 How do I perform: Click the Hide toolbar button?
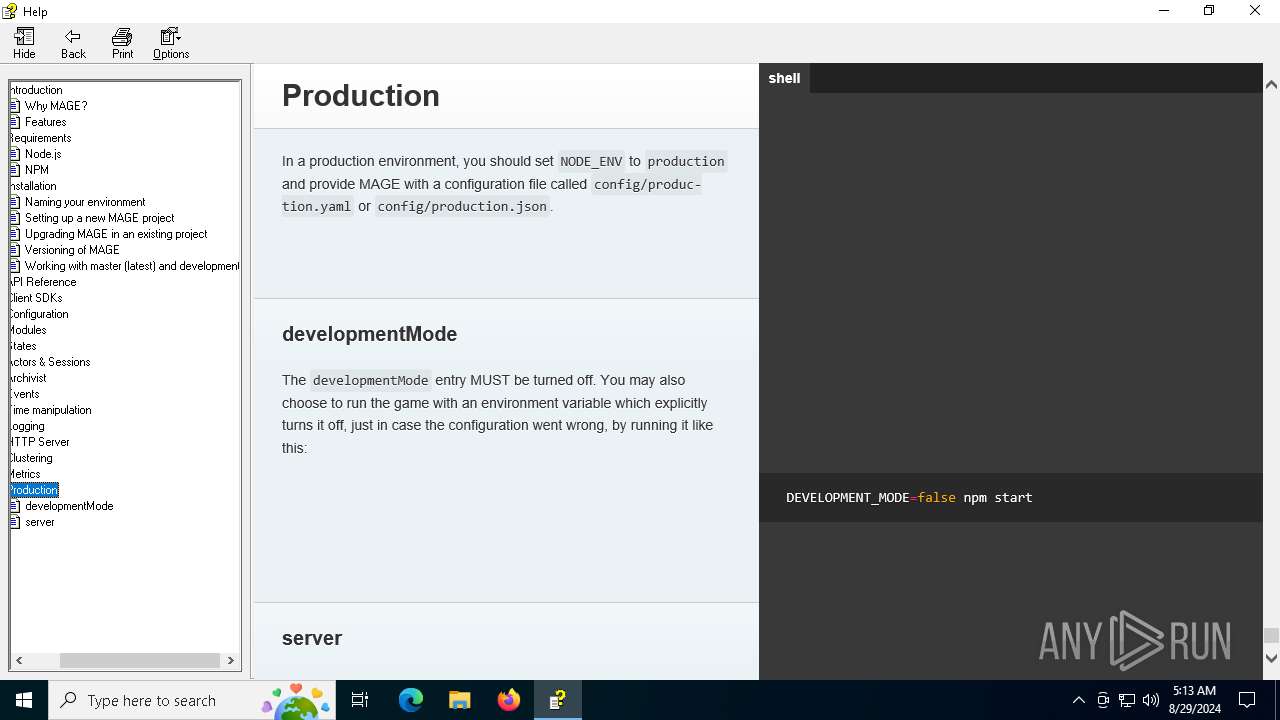(24, 44)
